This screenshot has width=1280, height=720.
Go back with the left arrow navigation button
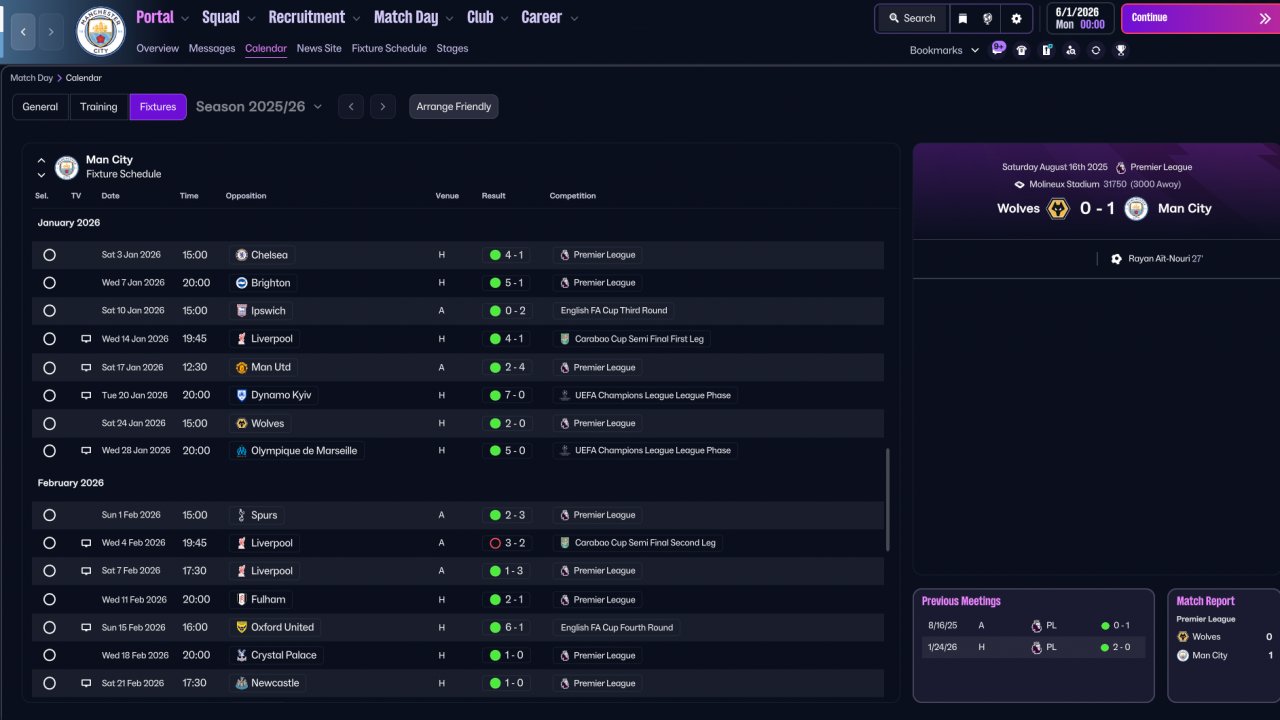[x=23, y=32]
